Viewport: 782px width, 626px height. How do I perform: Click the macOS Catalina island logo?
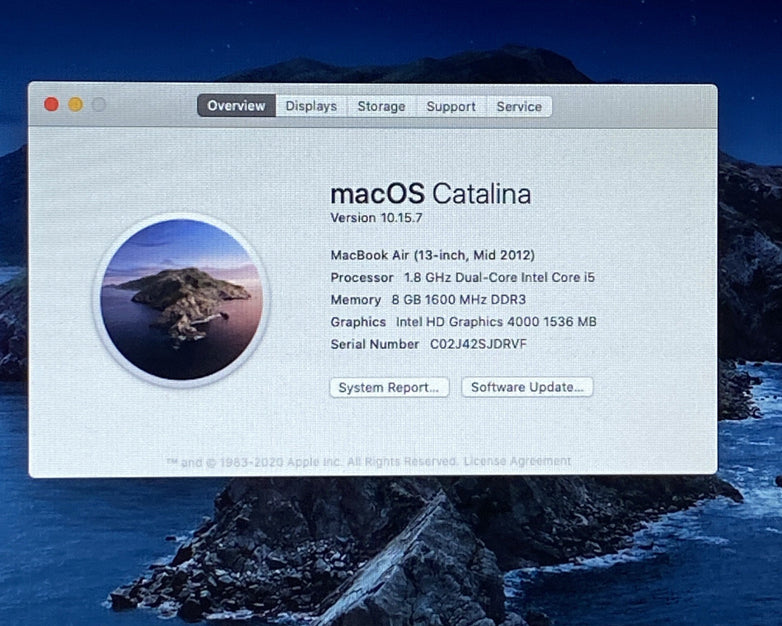[181, 300]
